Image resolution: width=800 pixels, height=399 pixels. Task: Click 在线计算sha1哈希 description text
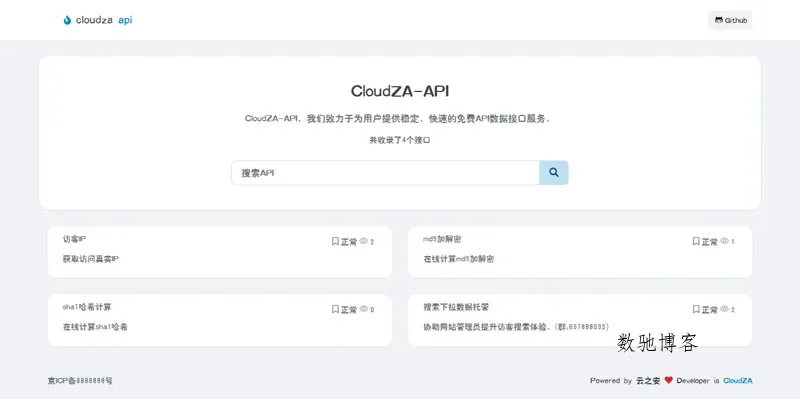[95, 327]
